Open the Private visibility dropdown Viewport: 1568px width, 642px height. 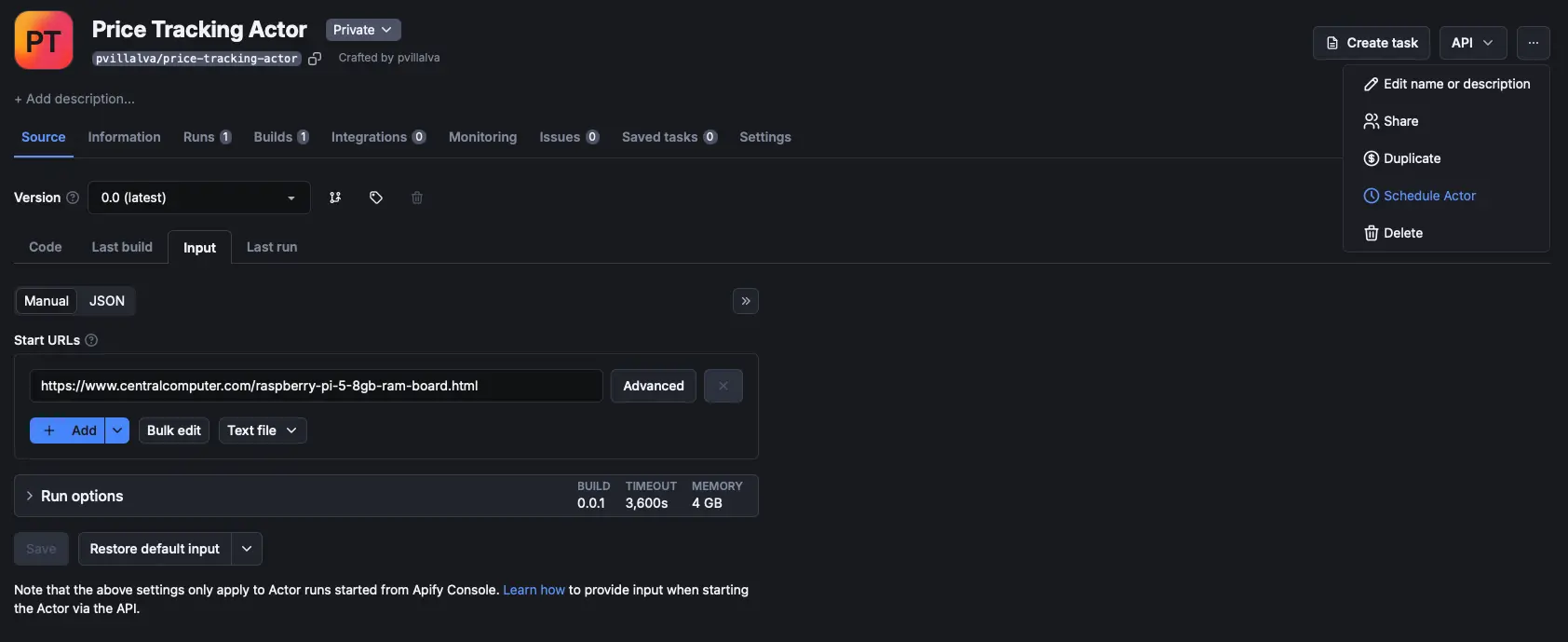point(363,30)
